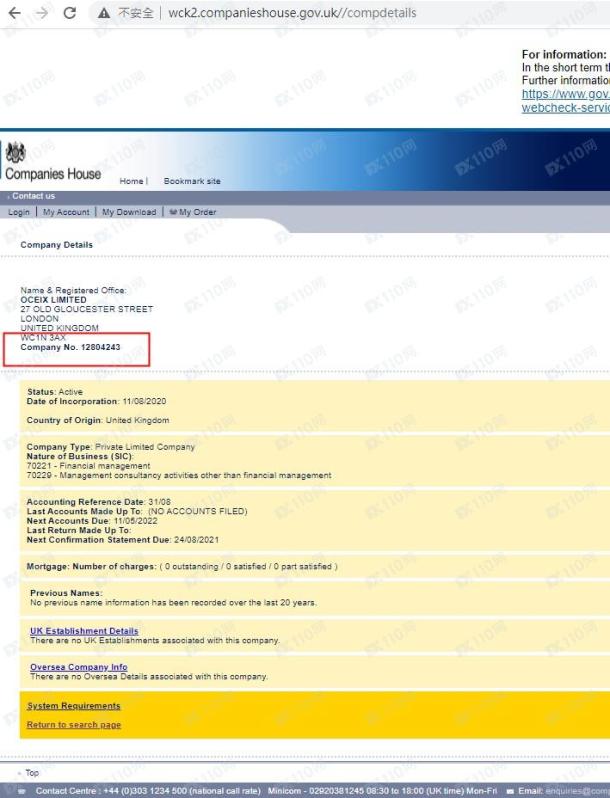
Task: Open System Requirements link
Action: (x=73, y=706)
